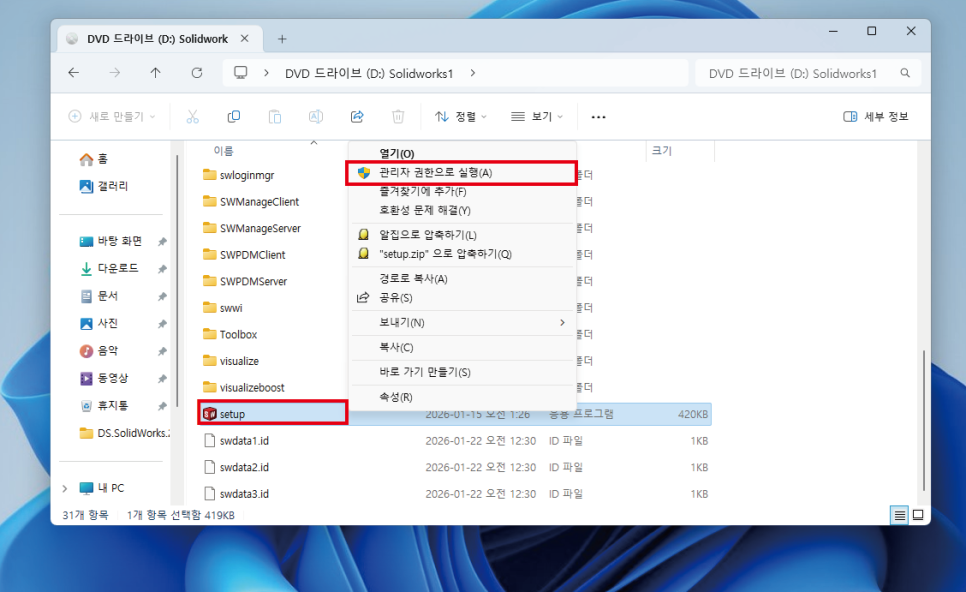Open 보내기(N) submenu
The image size is (966, 592).
tap(462, 323)
